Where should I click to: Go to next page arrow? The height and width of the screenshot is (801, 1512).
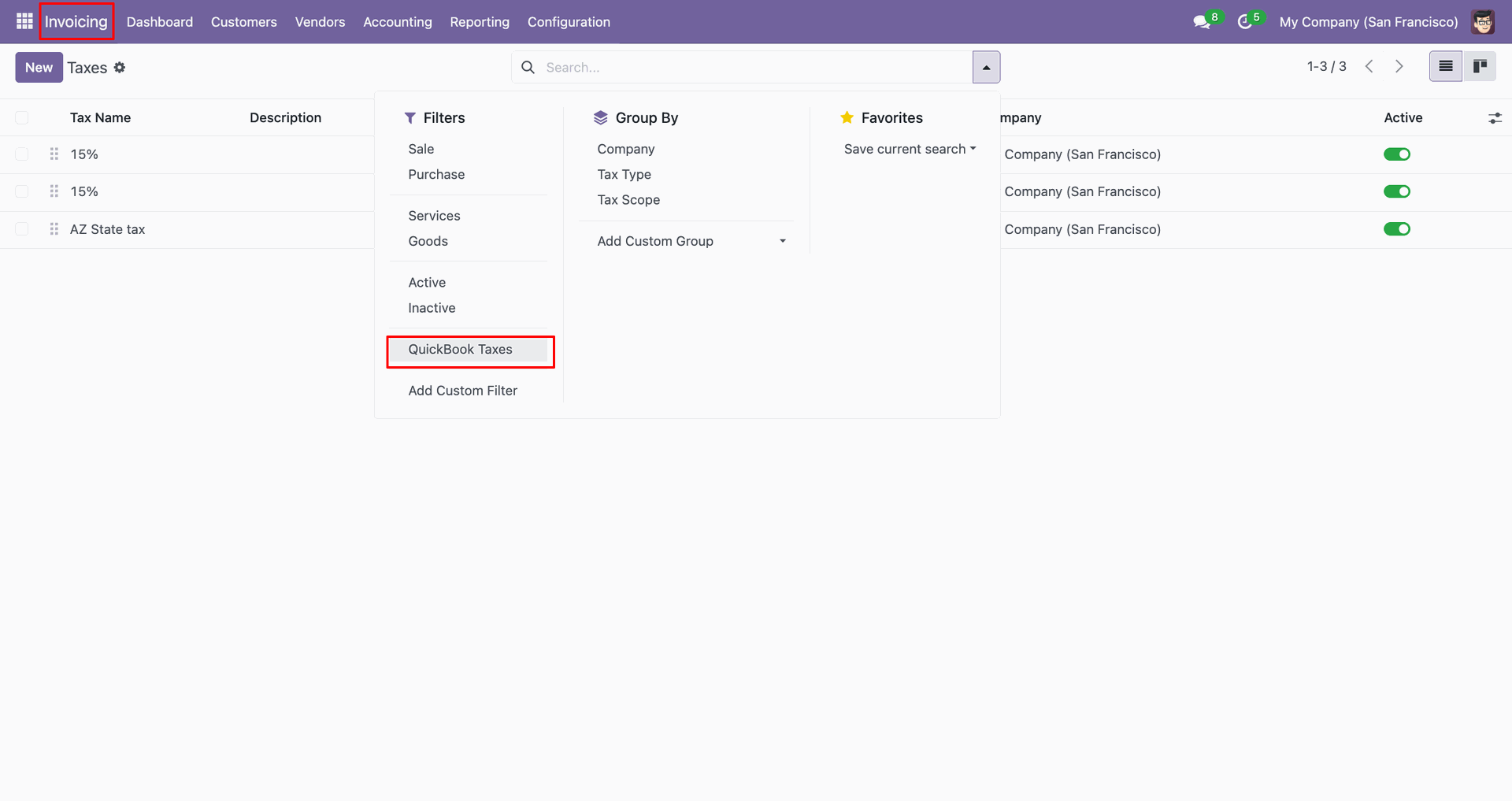(1399, 67)
